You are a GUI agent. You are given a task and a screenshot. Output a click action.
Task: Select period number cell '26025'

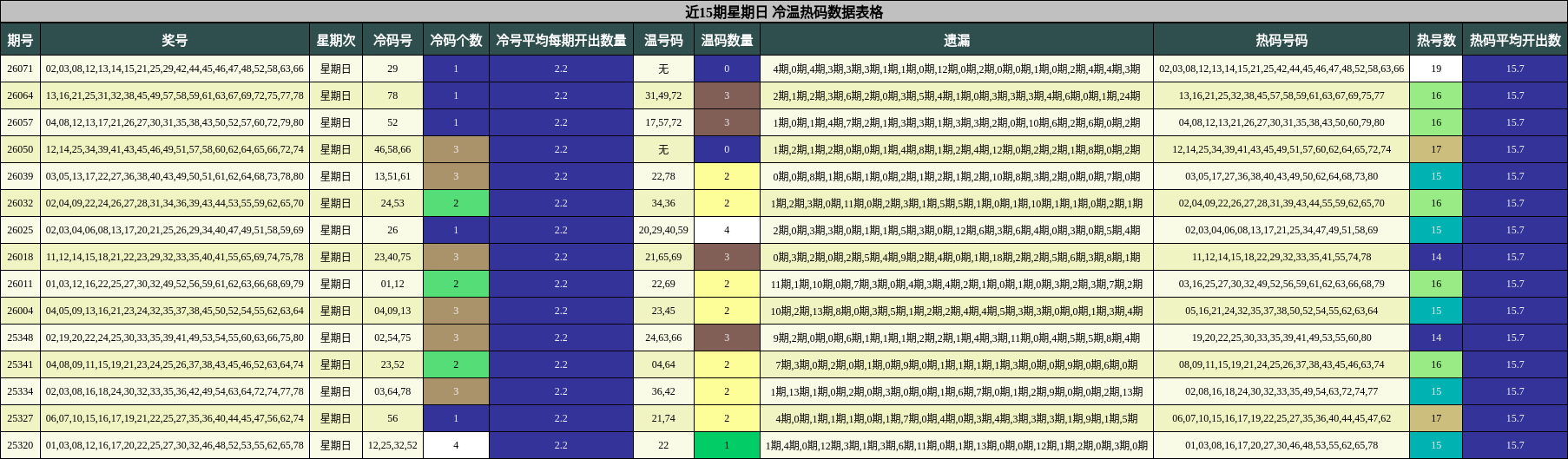(x=20, y=230)
